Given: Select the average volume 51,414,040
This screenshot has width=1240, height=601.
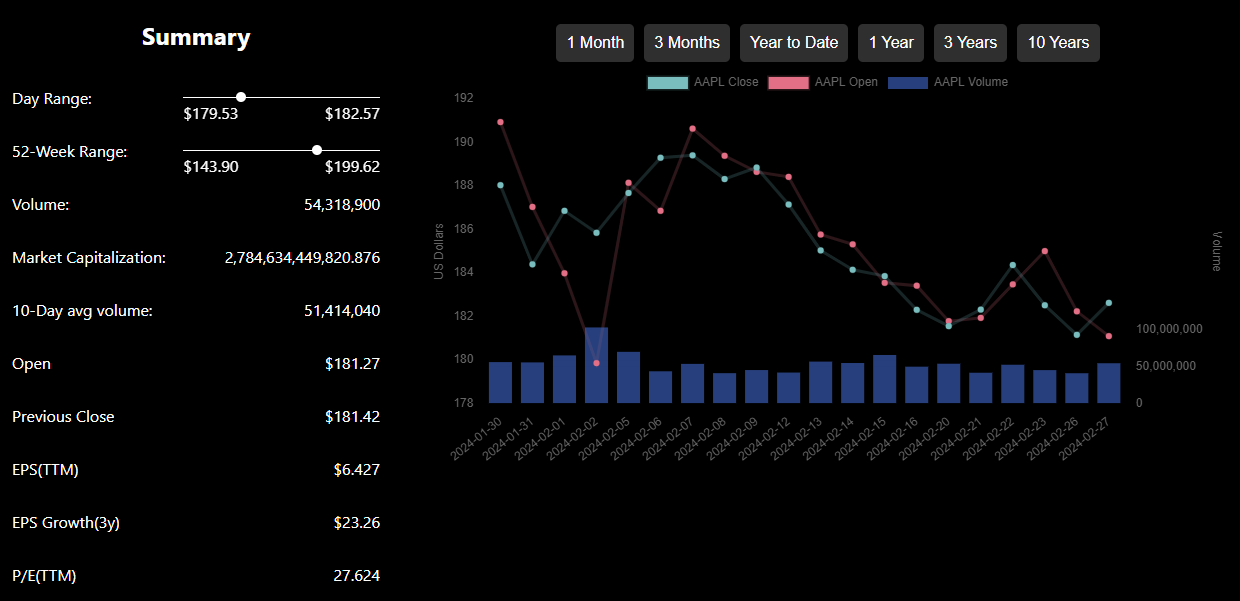Looking at the screenshot, I should pos(342,311).
